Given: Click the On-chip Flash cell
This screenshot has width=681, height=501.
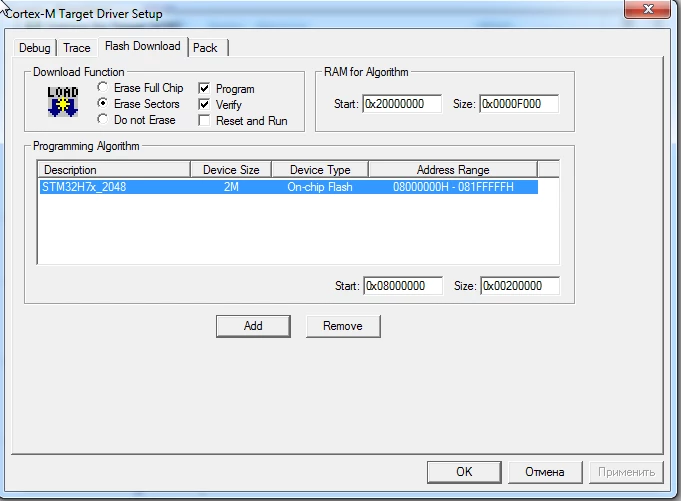Looking at the screenshot, I should pos(320,187).
